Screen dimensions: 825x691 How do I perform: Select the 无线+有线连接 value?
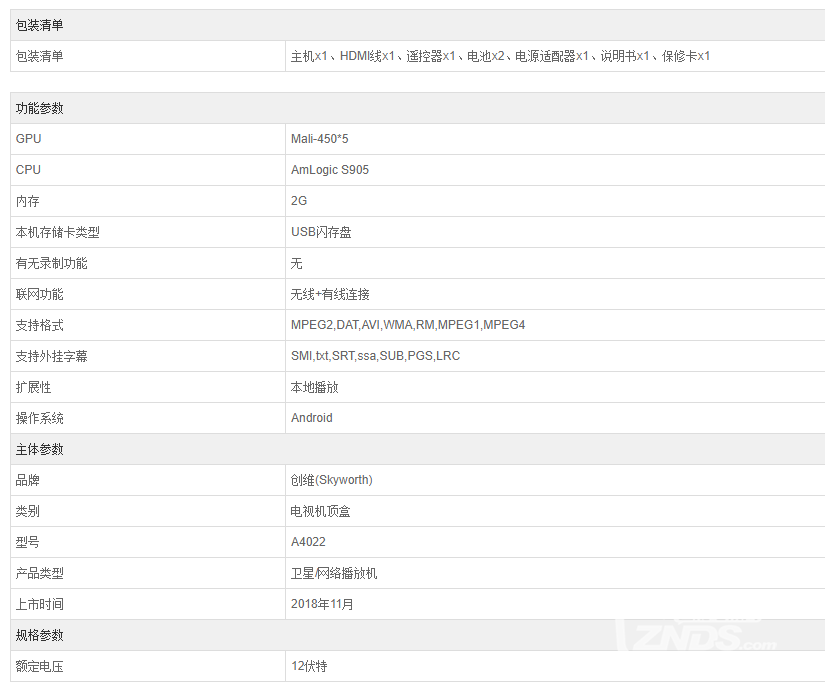click(x=330, y=294)
